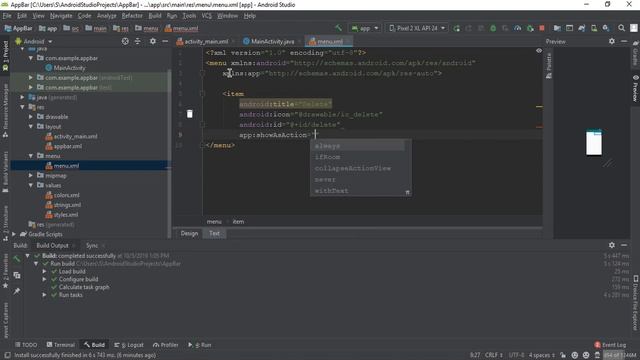This screenshot has height=360, width=640.
Task: Open the Profiler tool window
Action: click(165, 345)
